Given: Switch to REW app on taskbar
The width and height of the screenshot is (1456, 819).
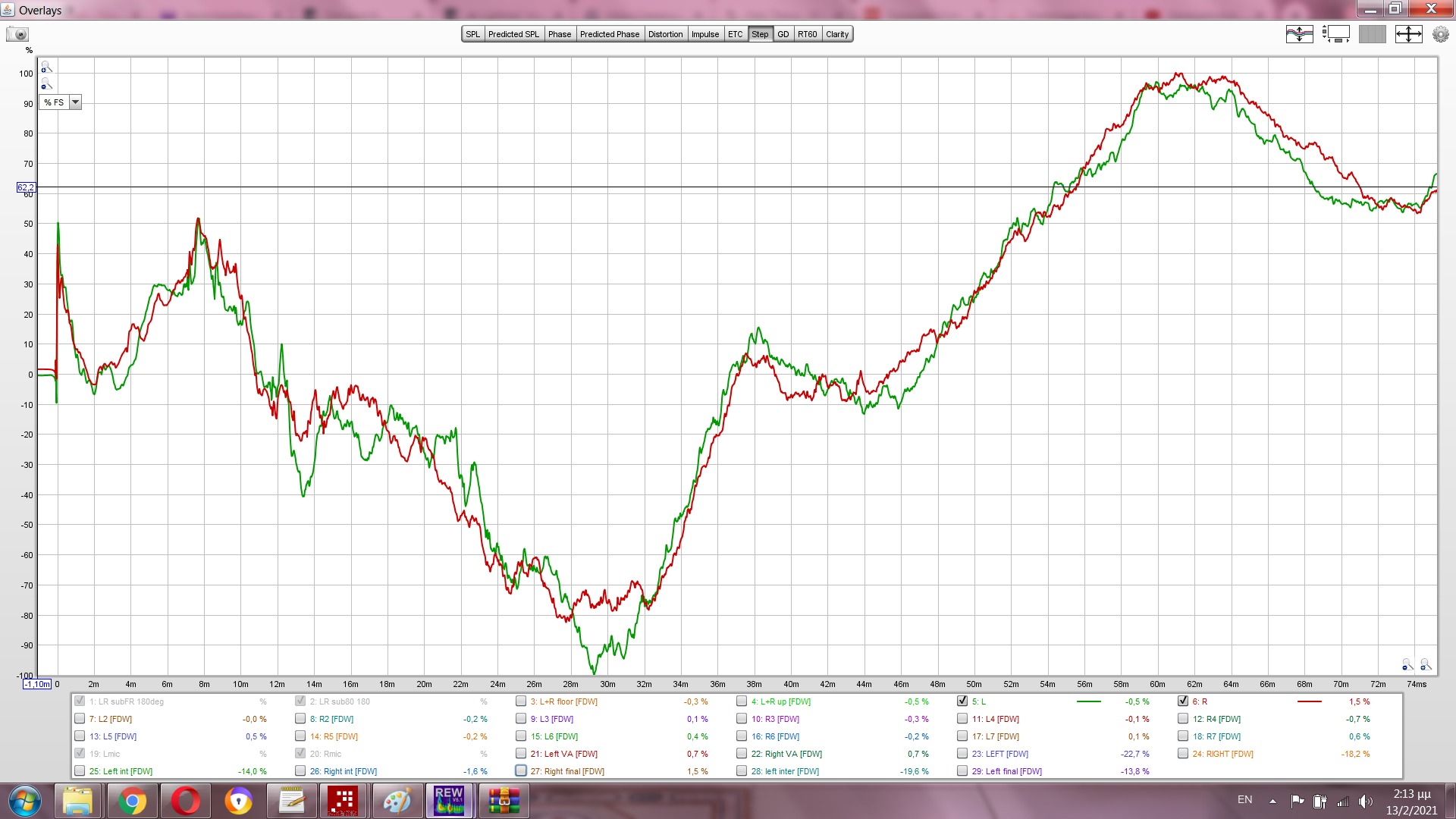Looking at the screenshot, I should tap(449, 801).
